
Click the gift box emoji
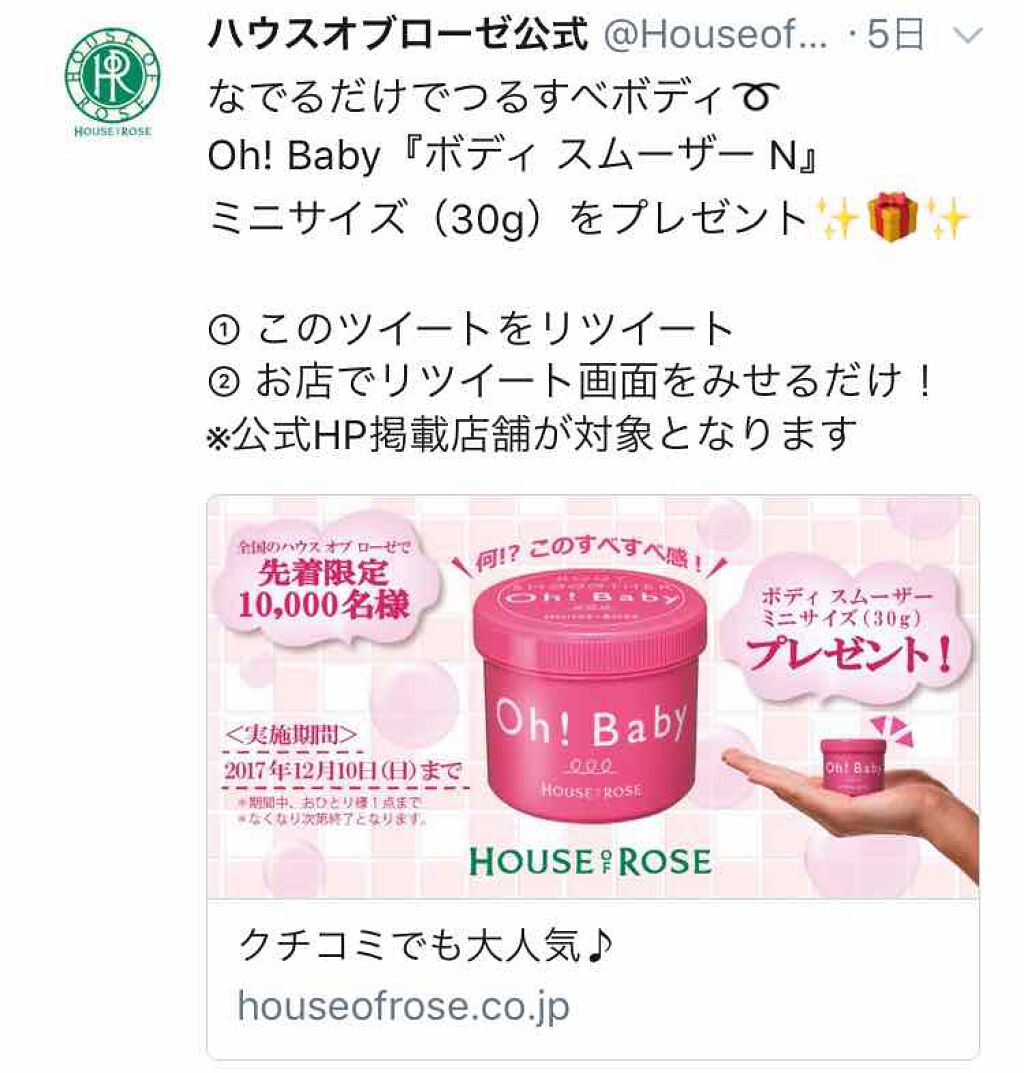pos(892,218)
